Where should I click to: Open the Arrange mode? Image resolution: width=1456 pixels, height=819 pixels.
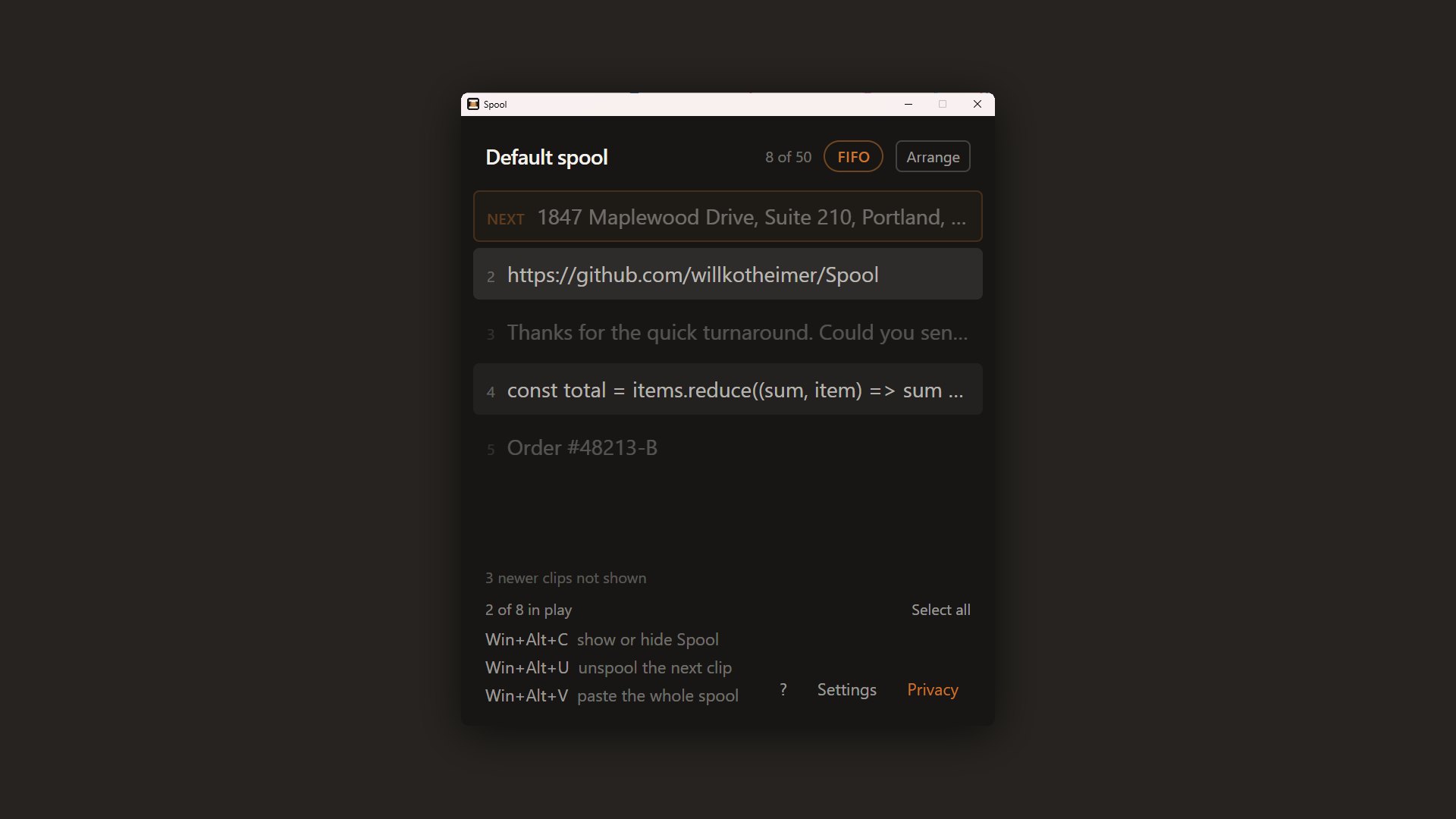933,156
